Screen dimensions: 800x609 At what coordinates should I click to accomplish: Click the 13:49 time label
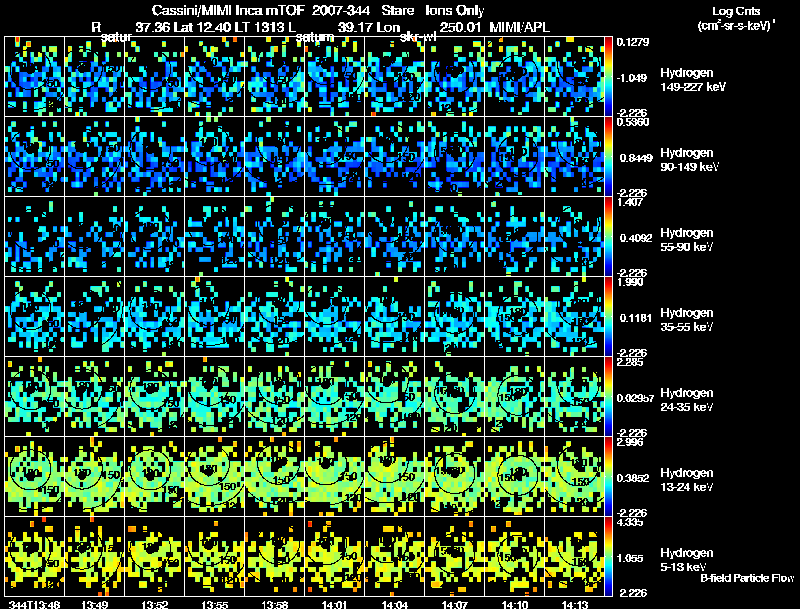click(x=94, y=604)
